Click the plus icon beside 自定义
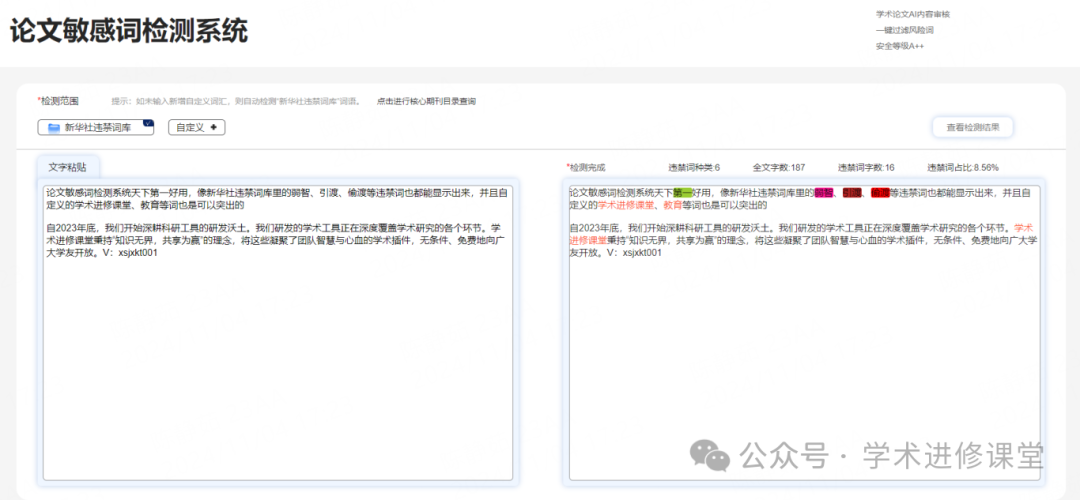 click(213, 127)
